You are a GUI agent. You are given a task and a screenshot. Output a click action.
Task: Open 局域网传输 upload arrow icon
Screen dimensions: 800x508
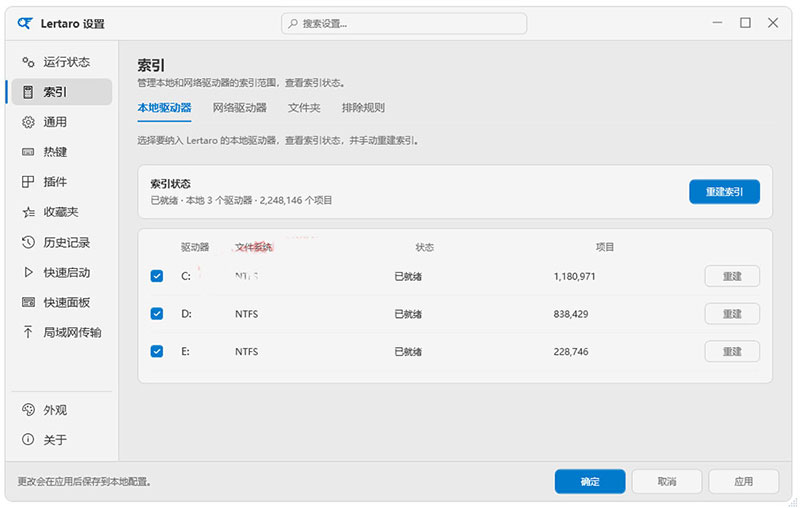[28, 333]
